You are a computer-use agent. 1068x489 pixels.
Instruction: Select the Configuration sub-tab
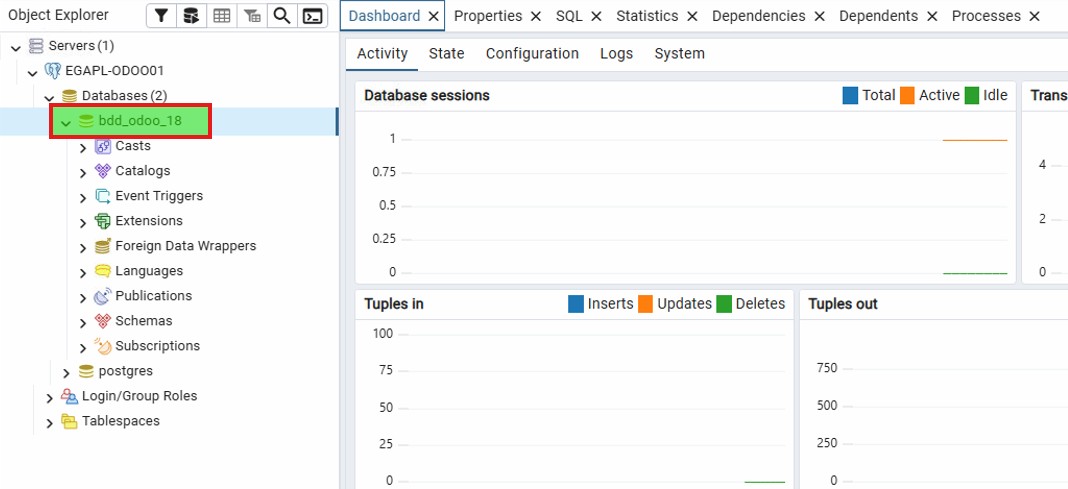tap(532, 54)
